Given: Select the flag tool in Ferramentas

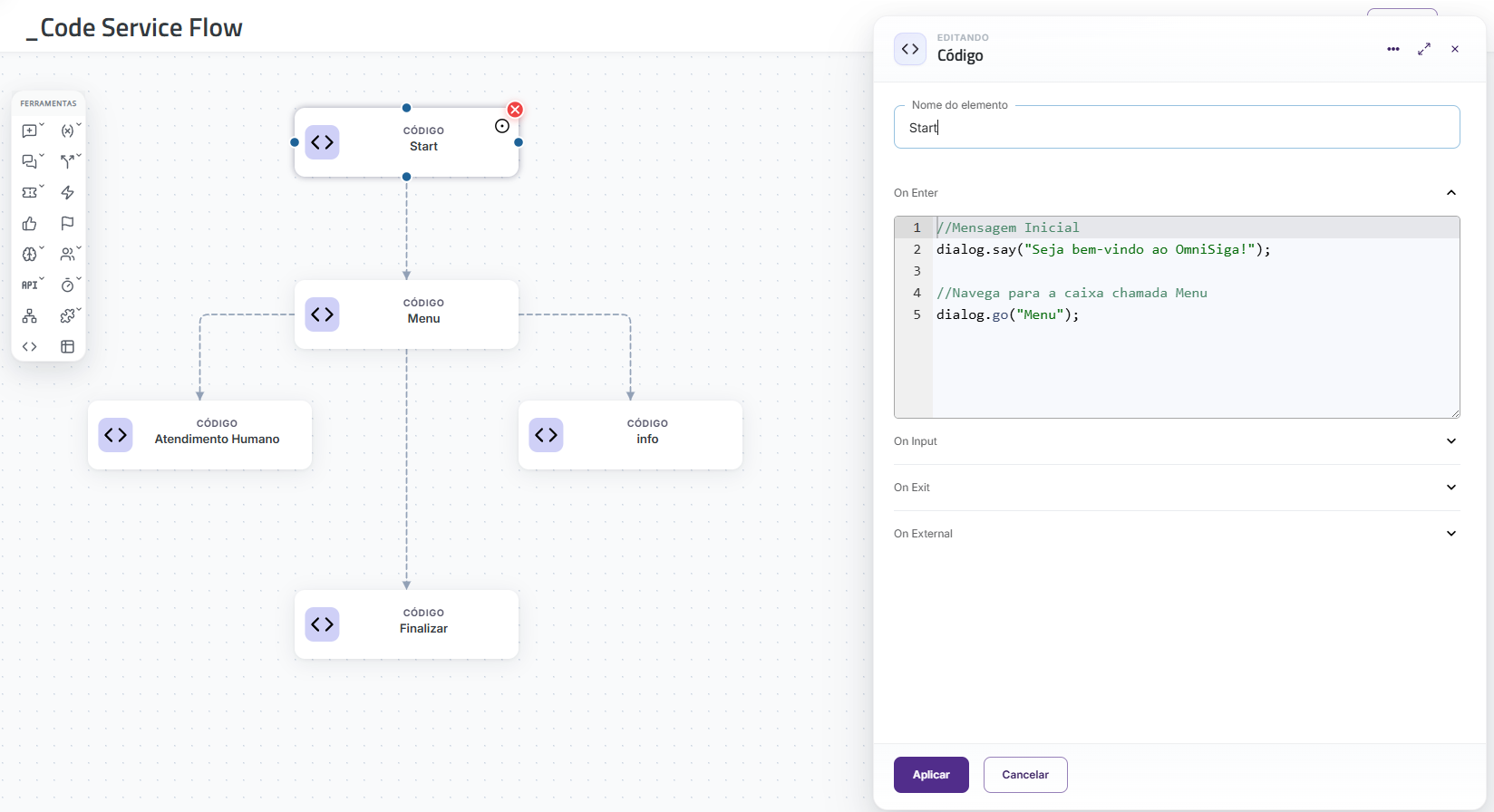Looking at the screenshot, I should [x=68, y=224].
